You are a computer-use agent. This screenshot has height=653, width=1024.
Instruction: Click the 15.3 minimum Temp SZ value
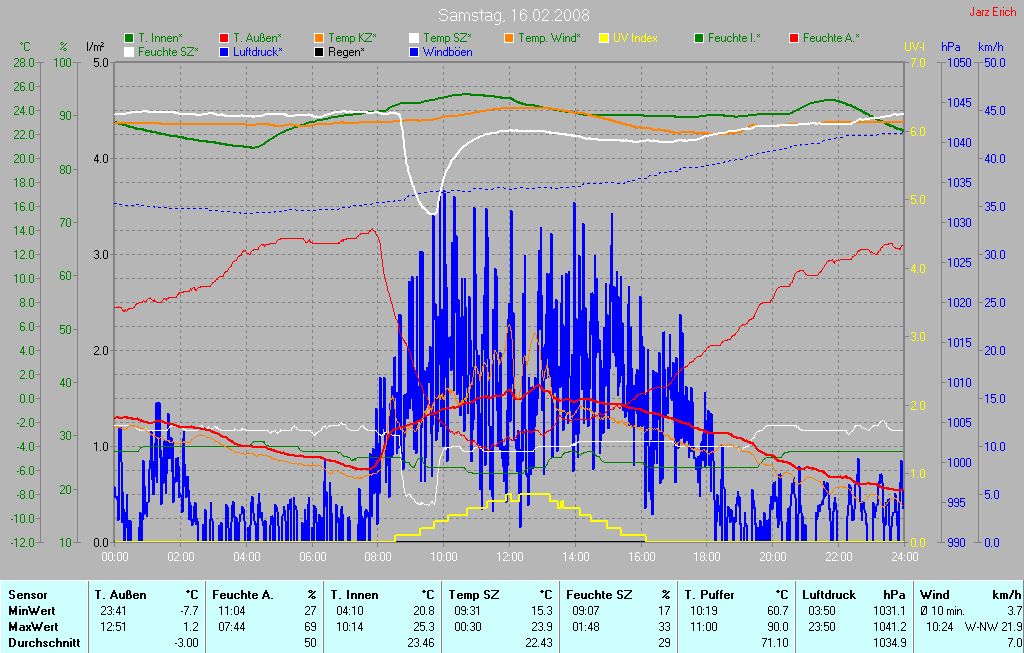542,611
